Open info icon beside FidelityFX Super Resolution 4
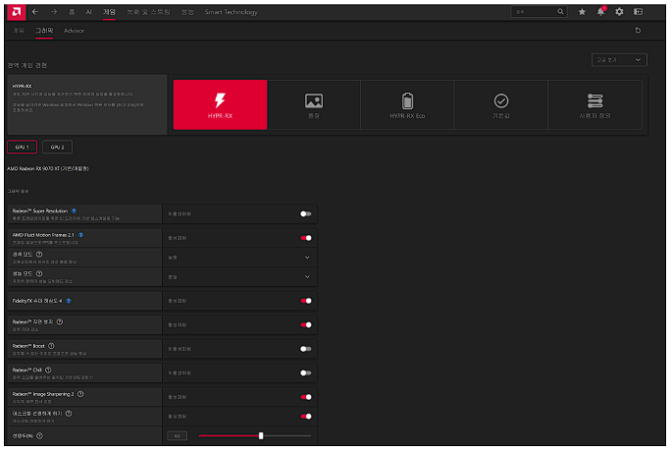Image resolution: width=672 pixels, height=452 pixels. coord(69,301)
